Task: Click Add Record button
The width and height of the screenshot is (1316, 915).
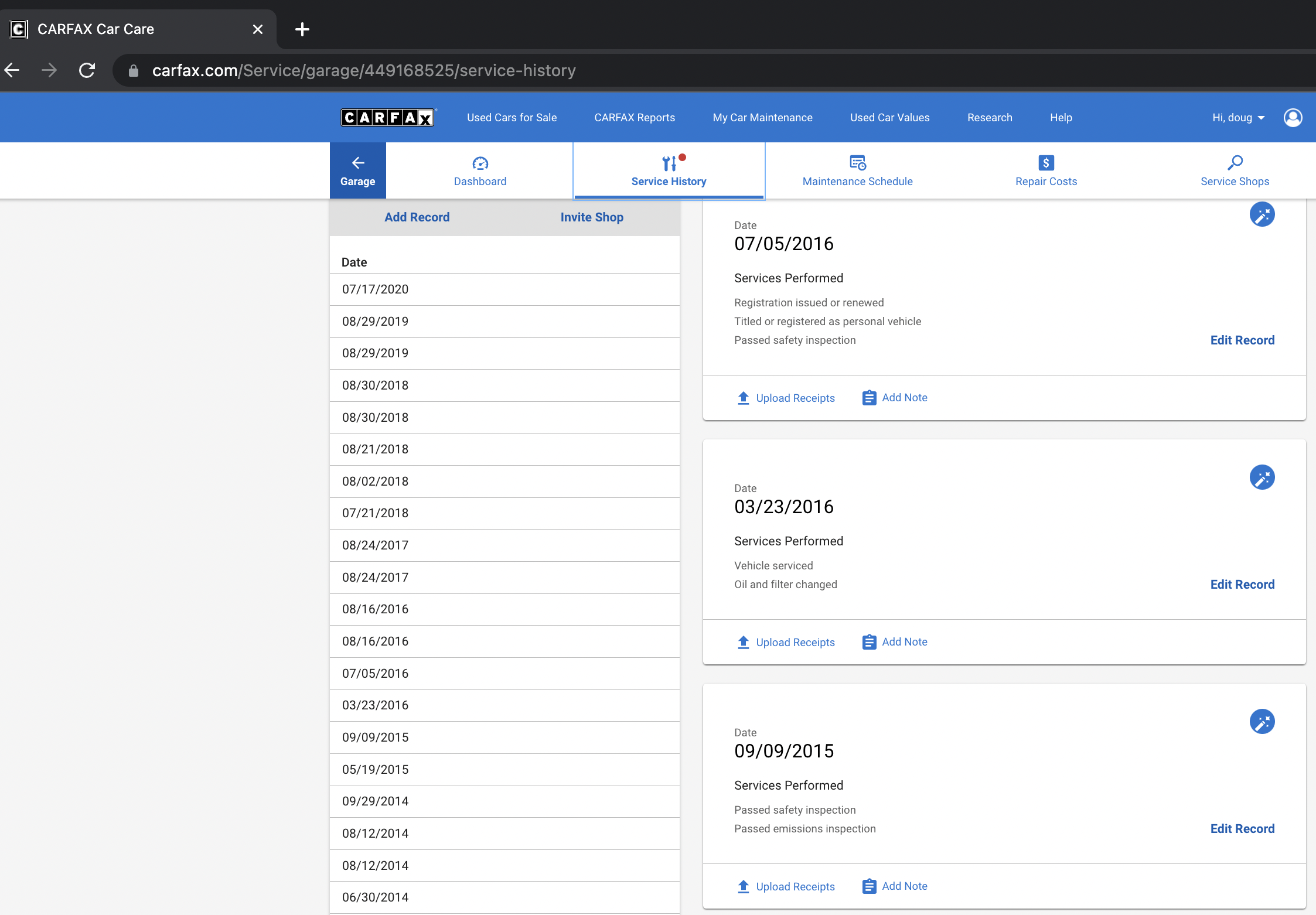Action: click(417, 217)
